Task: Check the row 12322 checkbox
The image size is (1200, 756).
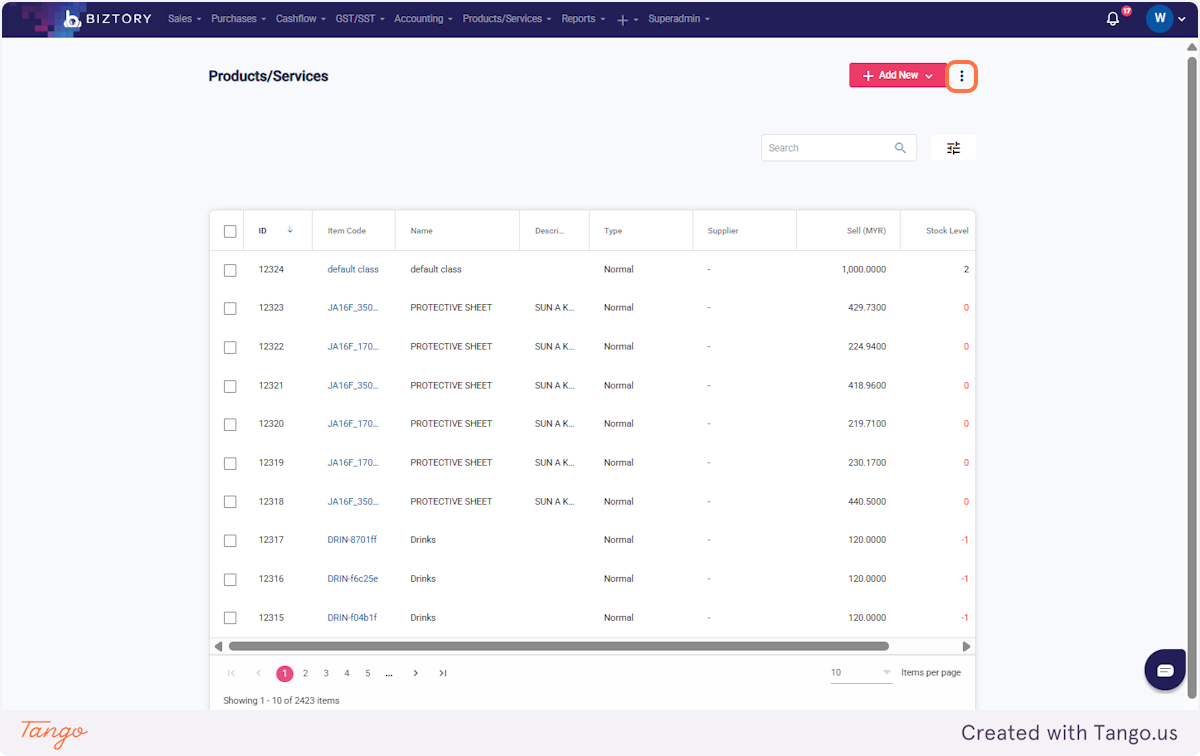Action: click(x=230, y=347)
